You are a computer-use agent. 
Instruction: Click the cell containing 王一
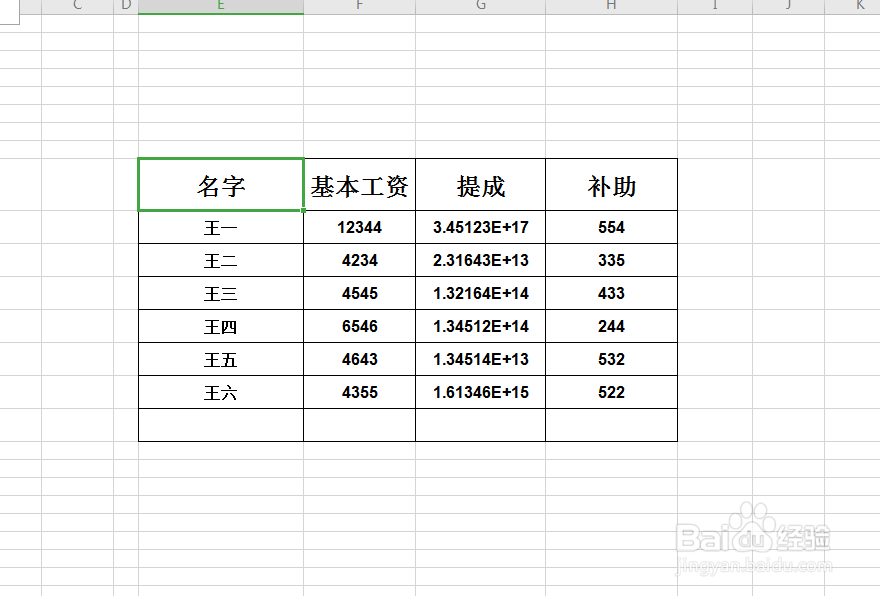[x=220, y=226]
